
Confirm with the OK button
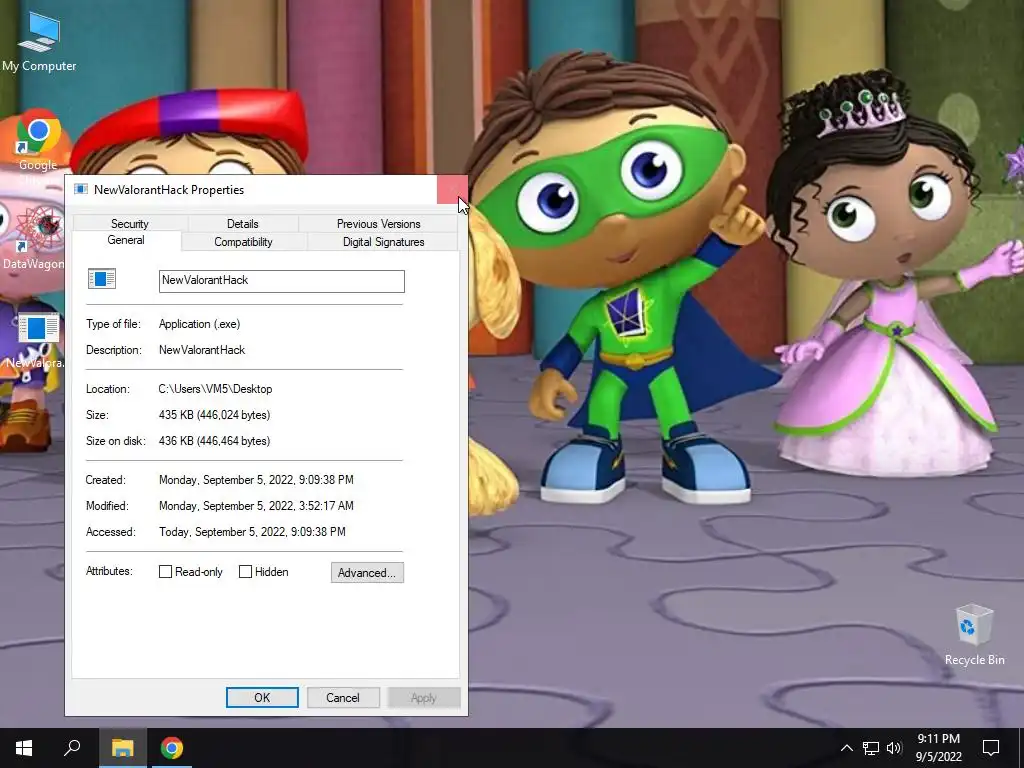pos(262,697)
